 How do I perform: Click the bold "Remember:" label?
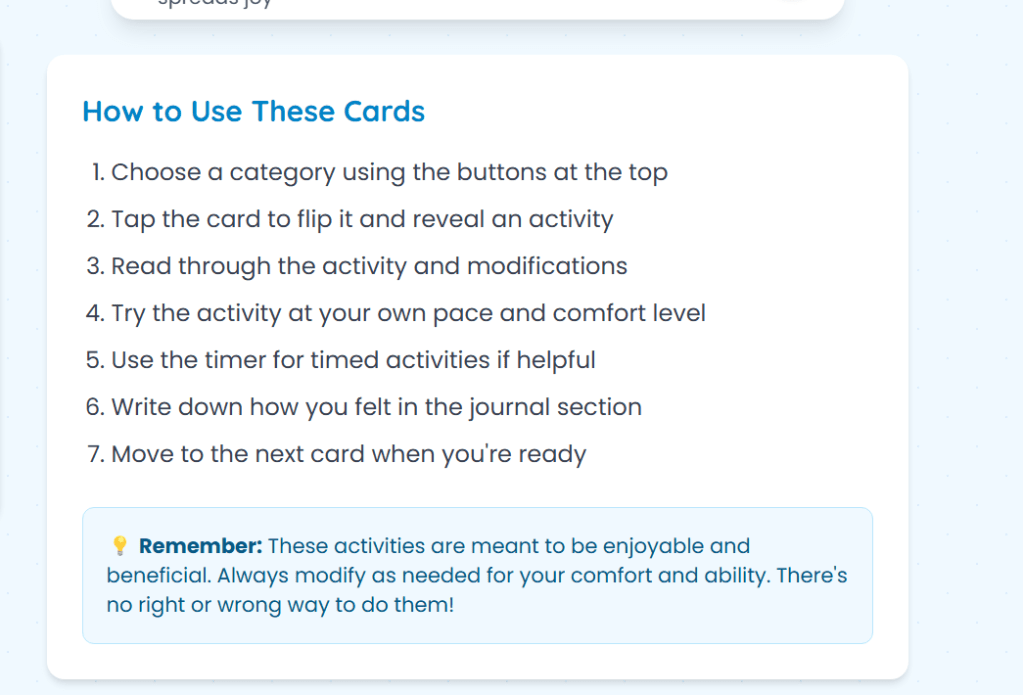(200, 546)
